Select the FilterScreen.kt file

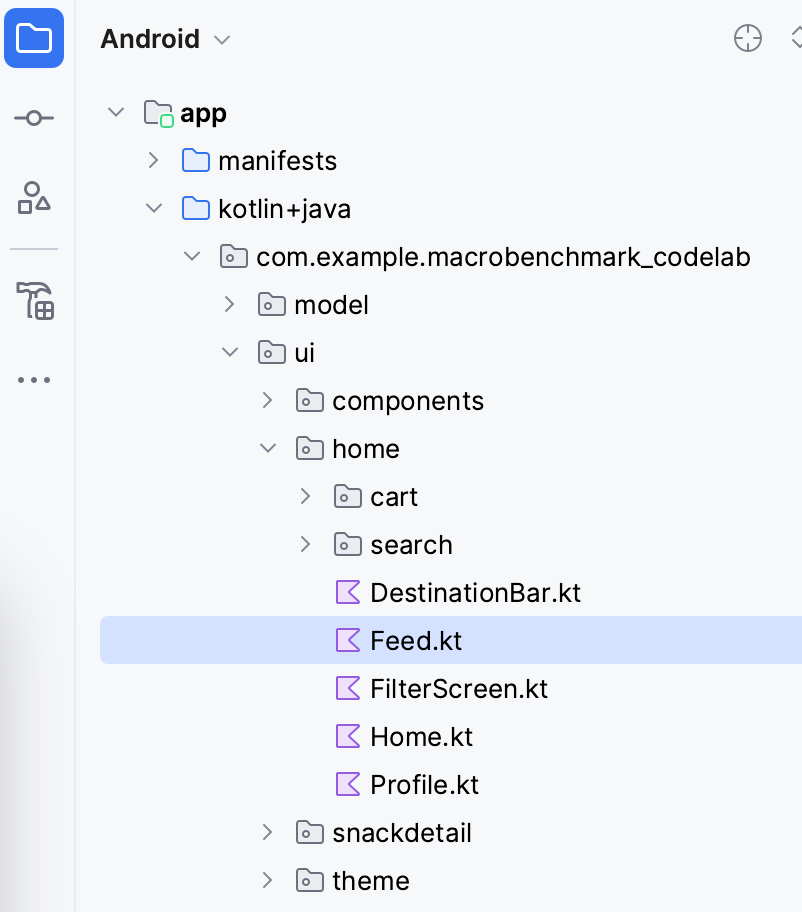click(458, 689)
